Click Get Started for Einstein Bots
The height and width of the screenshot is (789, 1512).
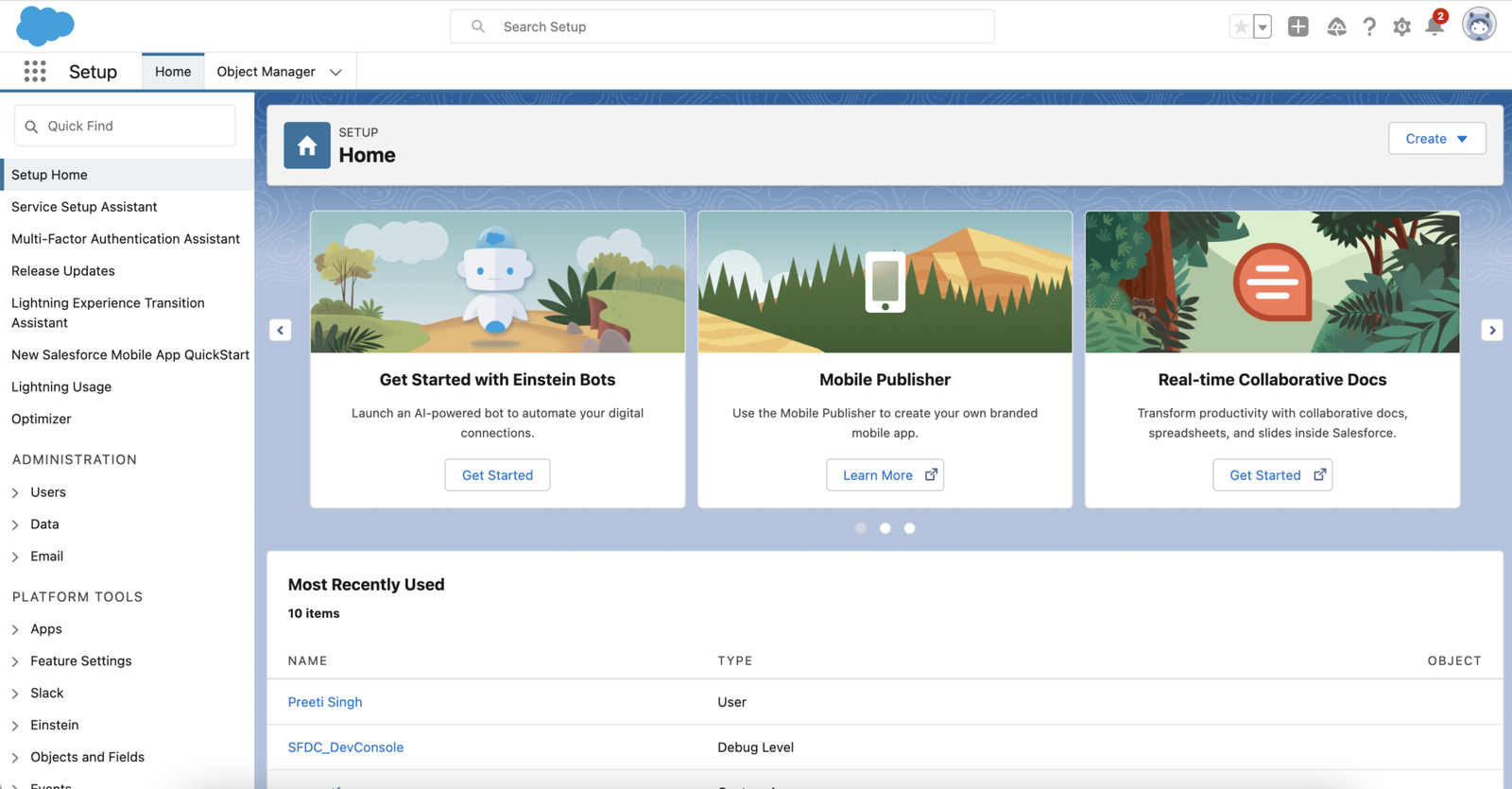(497, 474)
